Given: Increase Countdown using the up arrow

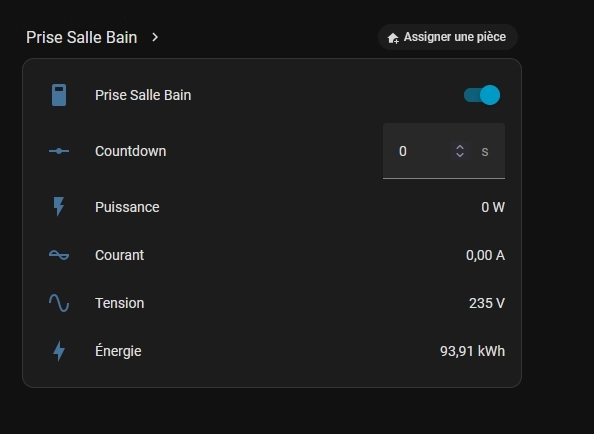Looking at the screenshot, I should (460, 147).
